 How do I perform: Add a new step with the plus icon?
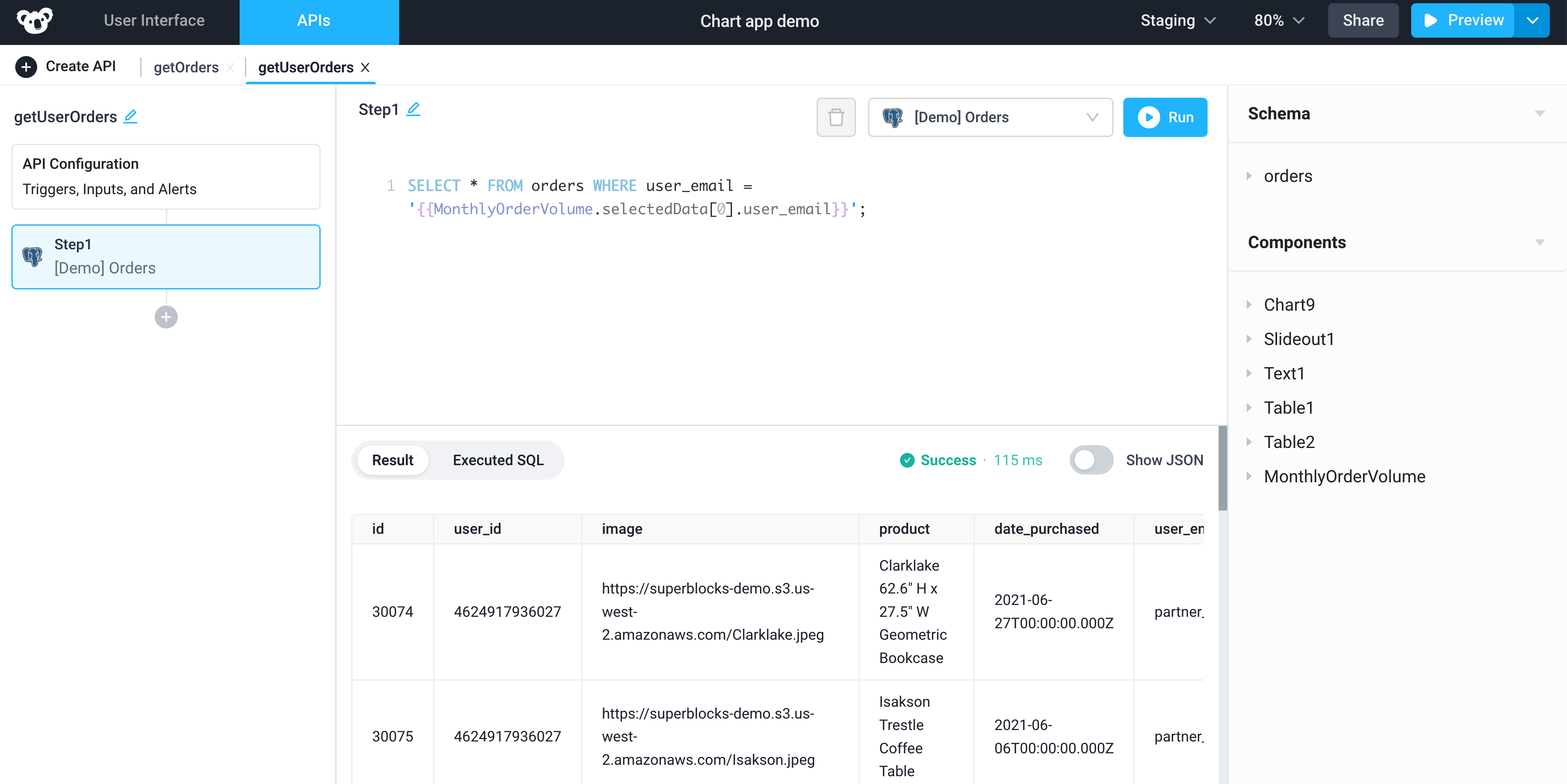coord(166,317)
